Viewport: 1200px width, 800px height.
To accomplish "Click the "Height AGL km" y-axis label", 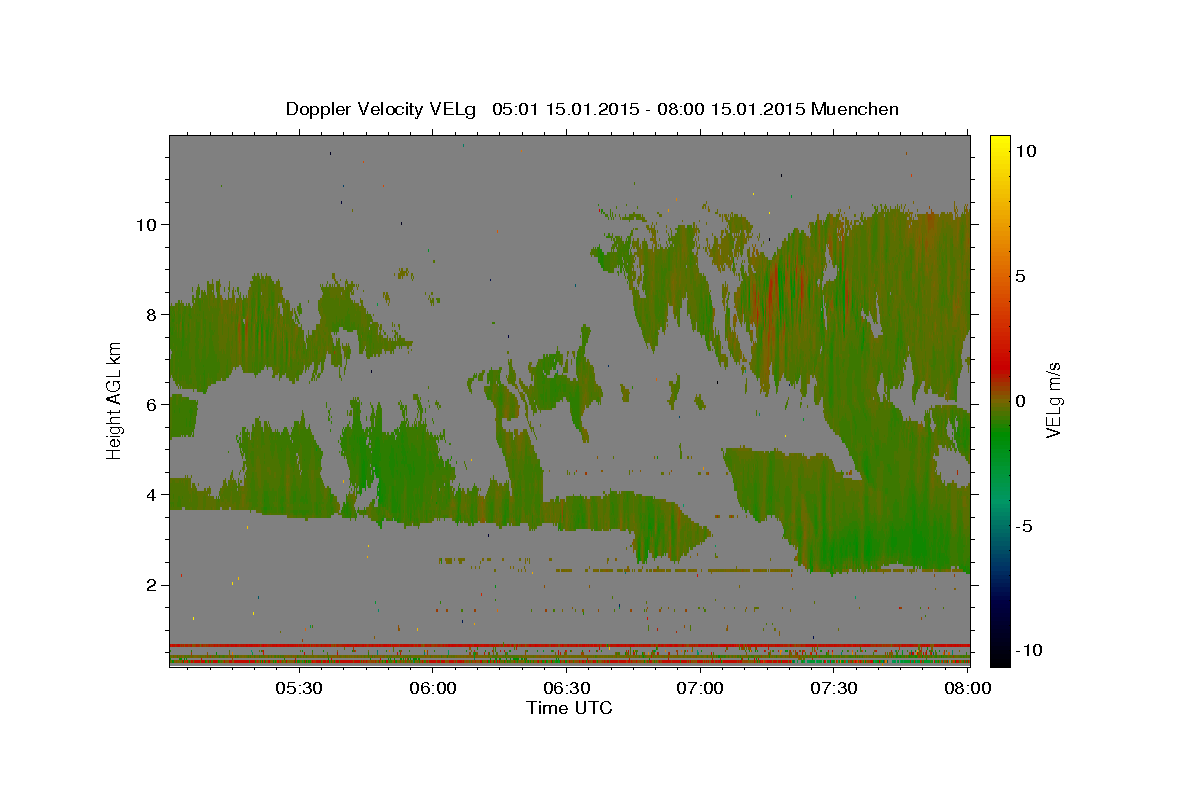I will (115, 400).
